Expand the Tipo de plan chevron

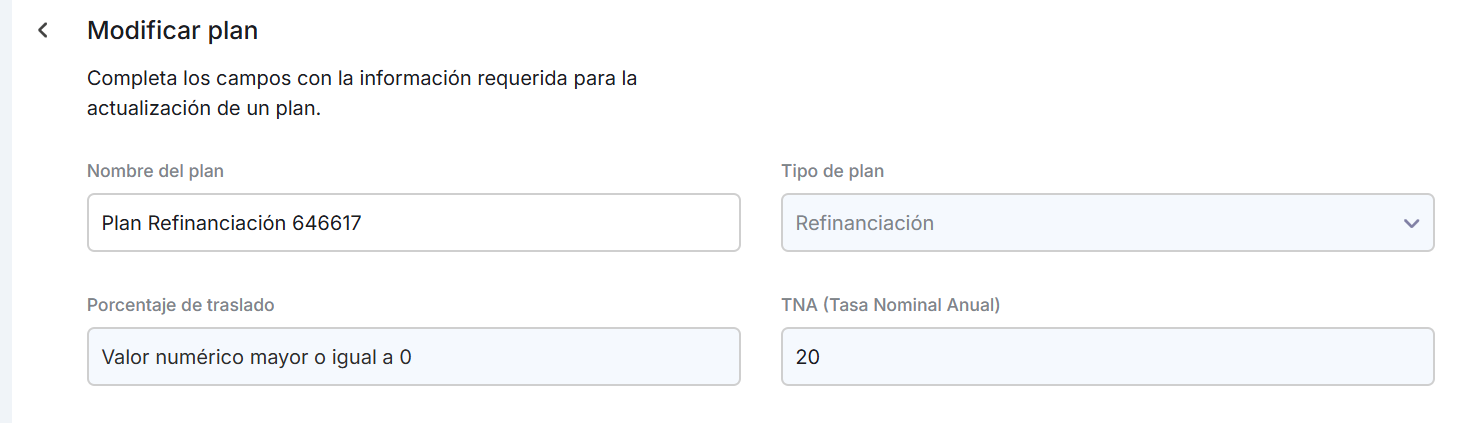click(1411, 223)
